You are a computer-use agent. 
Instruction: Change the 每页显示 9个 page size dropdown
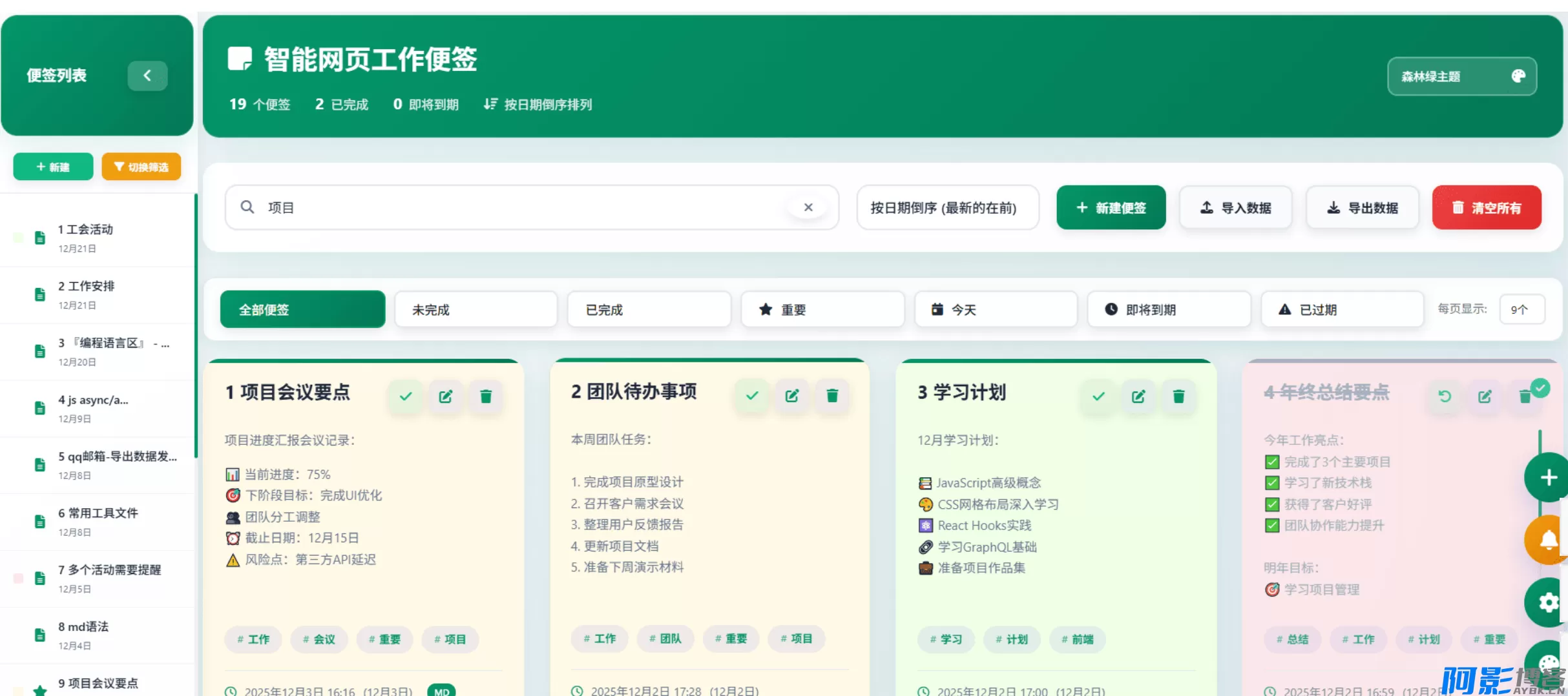1521,309
